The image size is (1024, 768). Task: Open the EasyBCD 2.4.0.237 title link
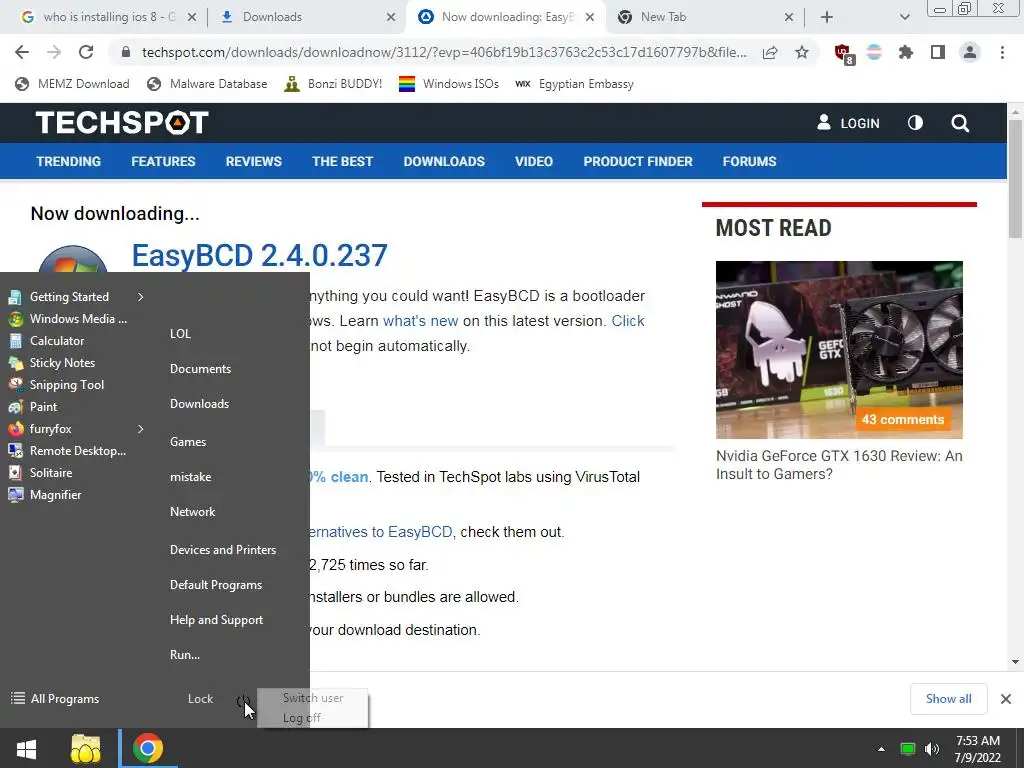(x=260, y=255)
